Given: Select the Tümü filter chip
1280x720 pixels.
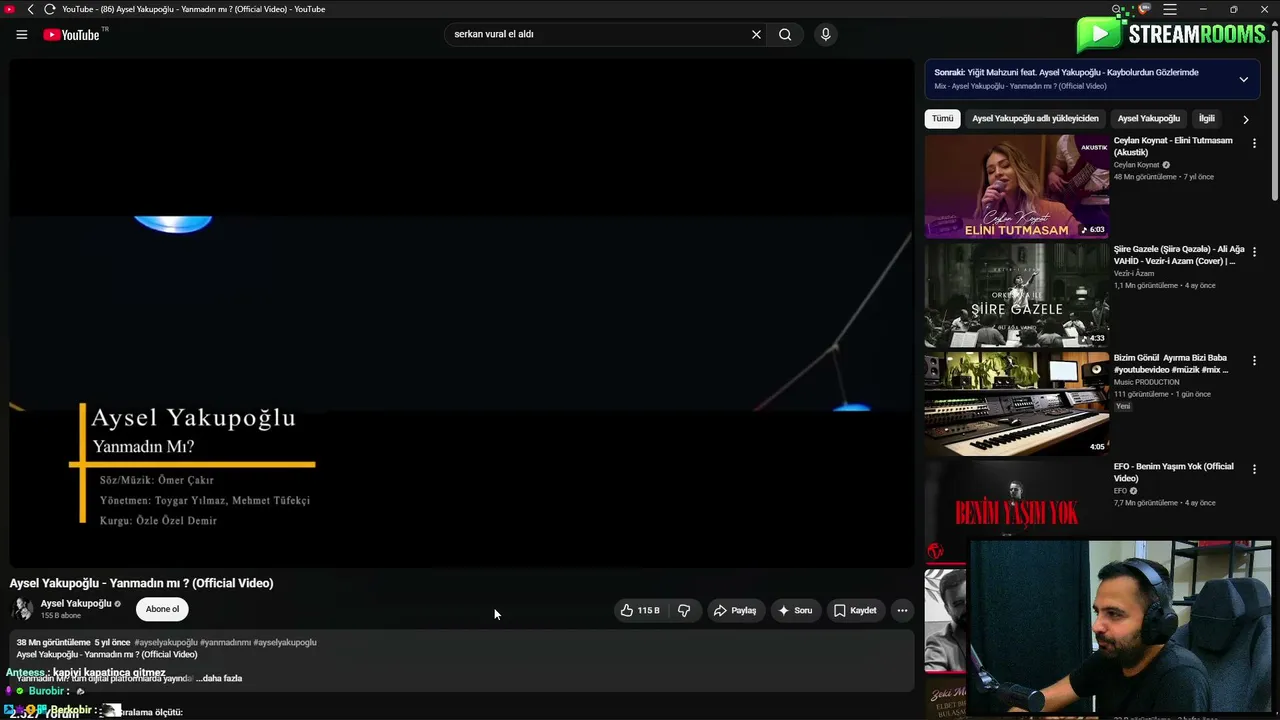Looking at the screenshot, I should pyautogui.click(x=943, y=119).
